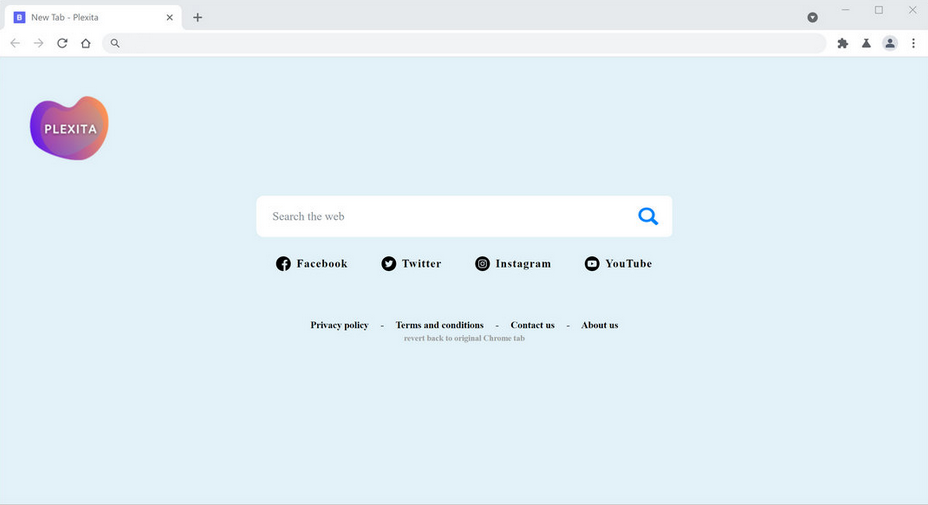
Task: Open a new tab with plus button
Action: click(198, 17)
